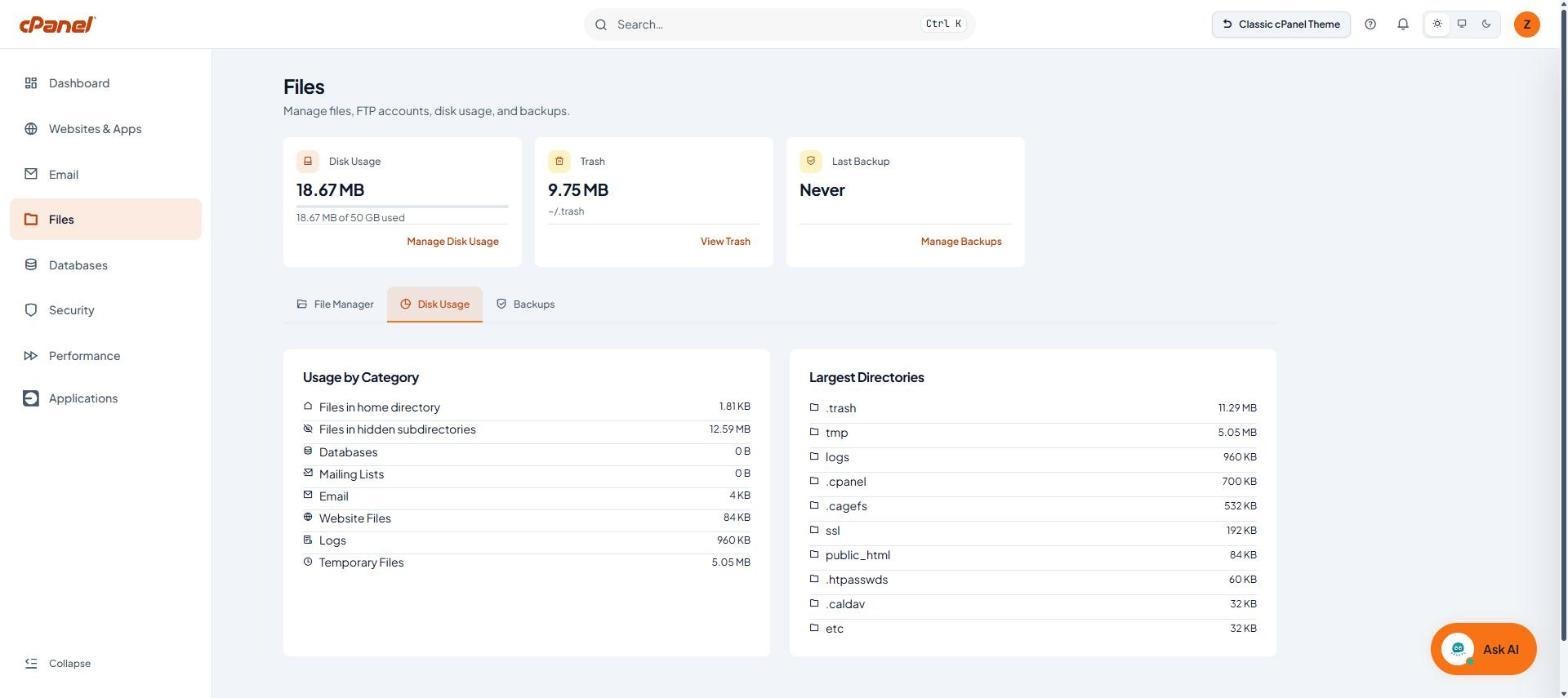Switch to dark theme moon icon
This screenshot has width=1568, height=698.
[1486, 24]
